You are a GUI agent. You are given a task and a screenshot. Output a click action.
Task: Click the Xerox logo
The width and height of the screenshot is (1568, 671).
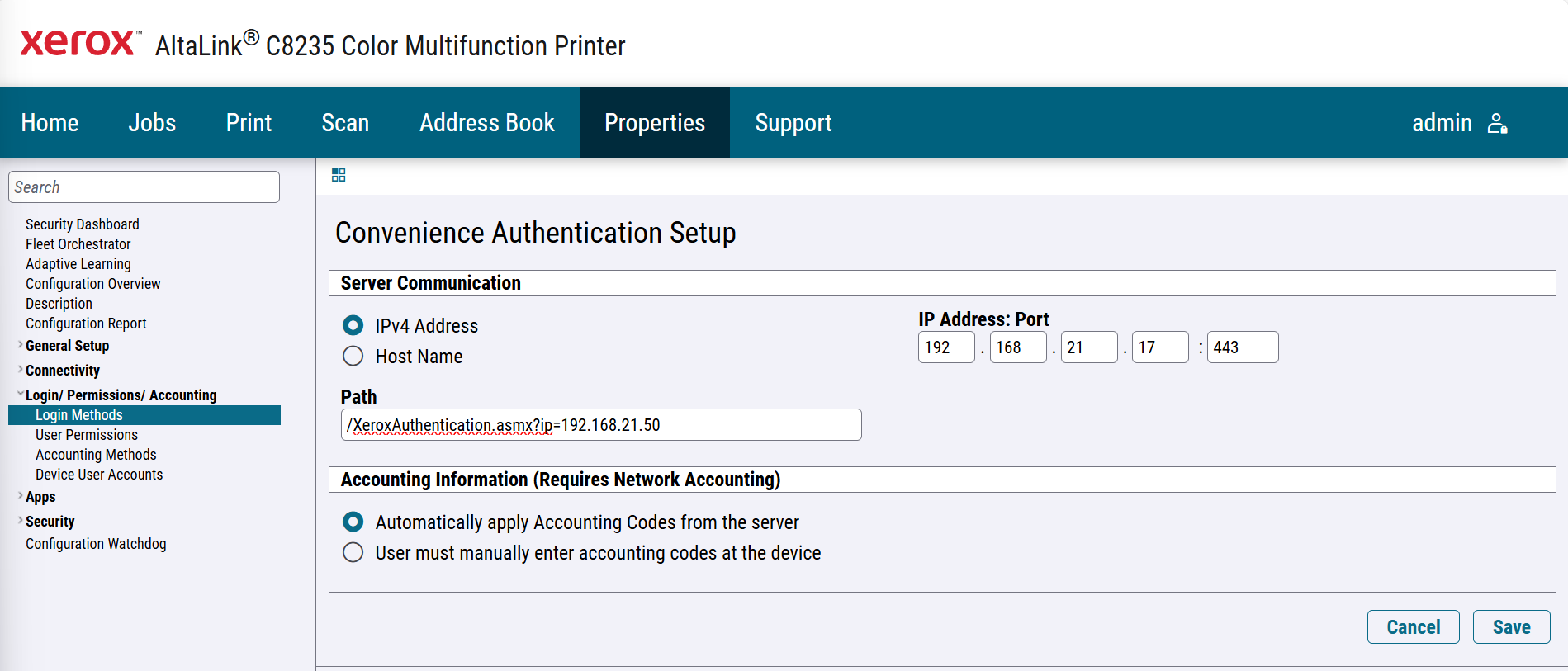(x=79, y=43)
